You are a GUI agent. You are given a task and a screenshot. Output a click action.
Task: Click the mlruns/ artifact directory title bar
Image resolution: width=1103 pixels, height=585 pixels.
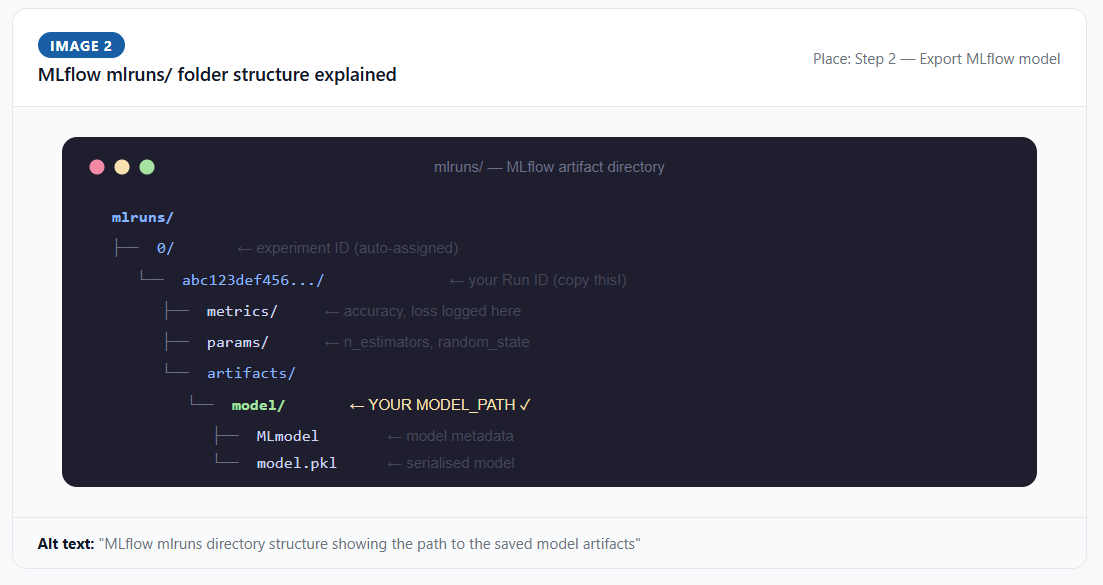(549, 167)
